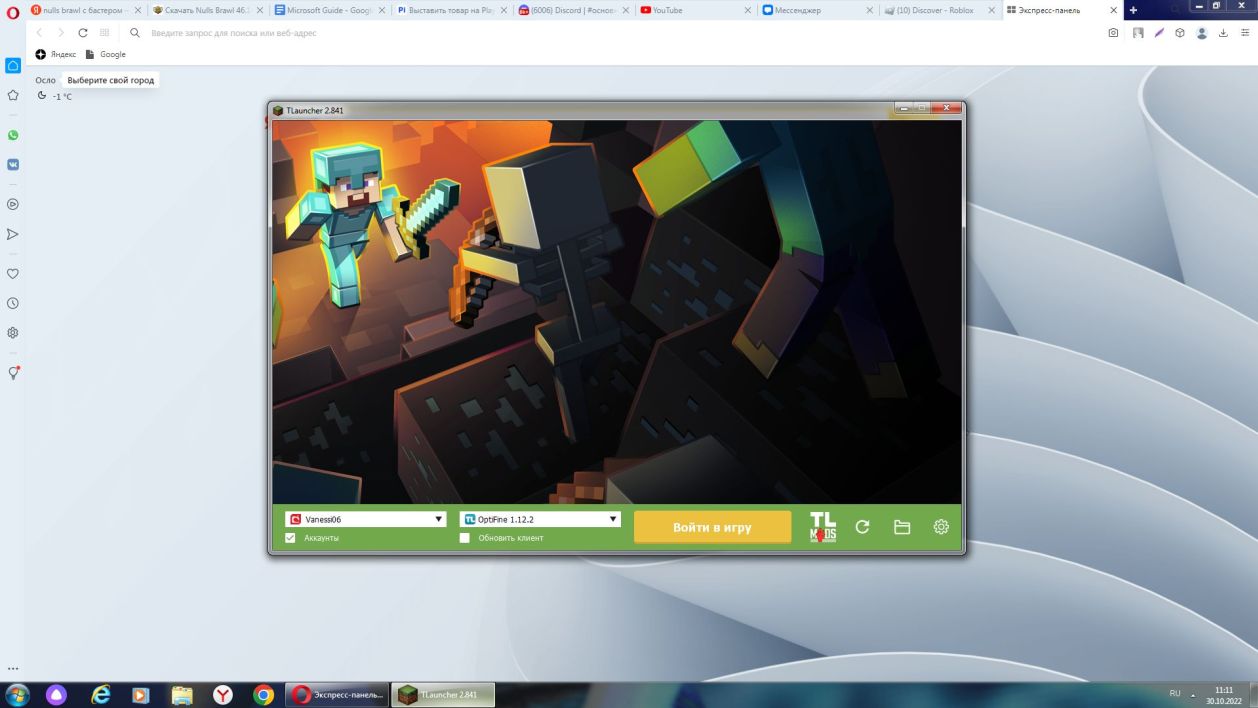Switch to the Discover - Roblox tab

(940, 10)
